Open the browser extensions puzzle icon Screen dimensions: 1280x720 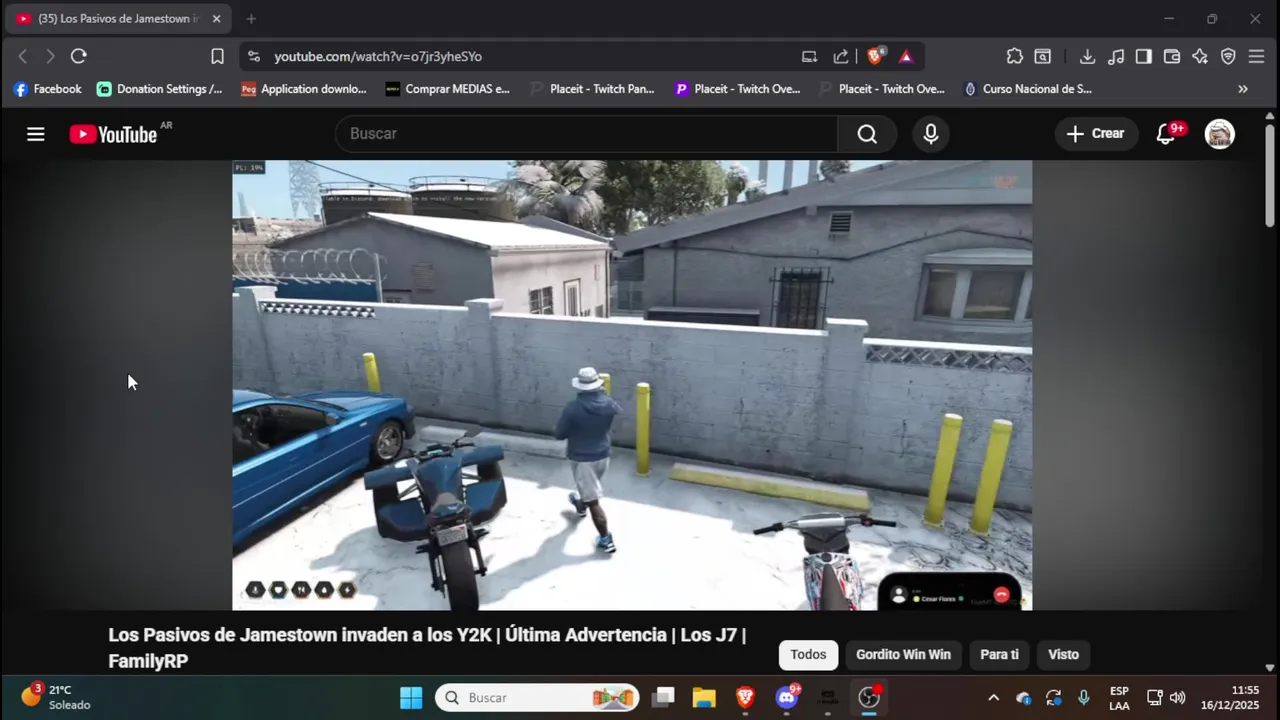click(1015, 57)
